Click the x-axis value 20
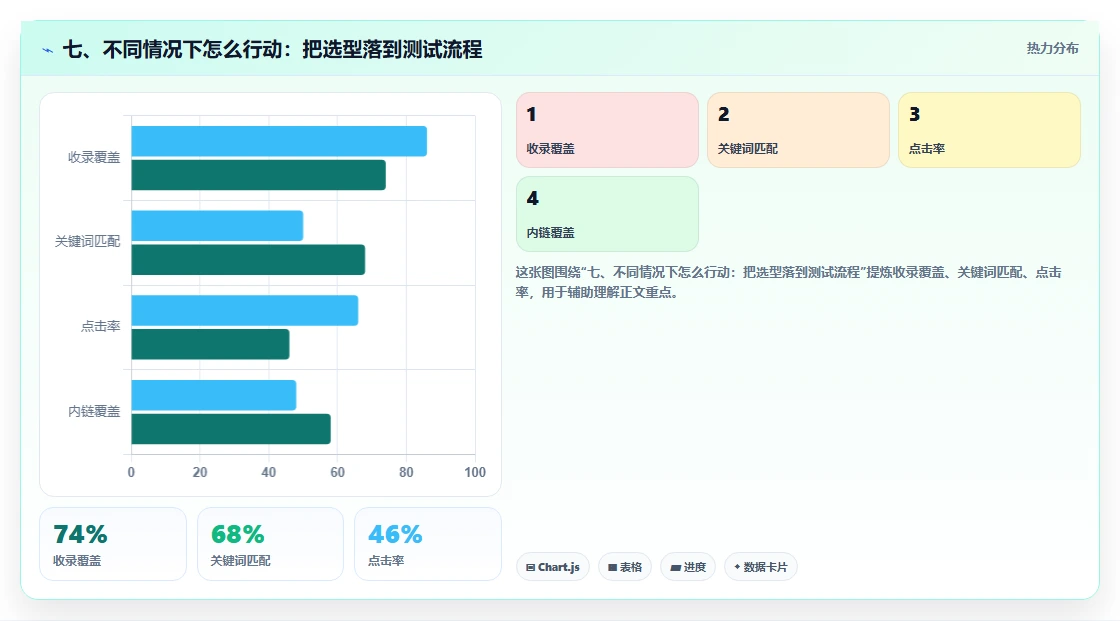The image size is (1120, 621). coord(200,472)
